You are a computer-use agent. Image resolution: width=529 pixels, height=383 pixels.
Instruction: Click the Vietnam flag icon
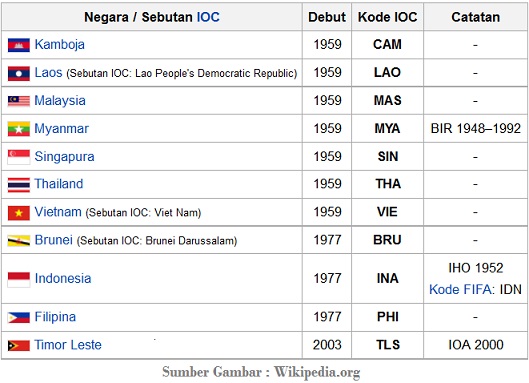19,213
